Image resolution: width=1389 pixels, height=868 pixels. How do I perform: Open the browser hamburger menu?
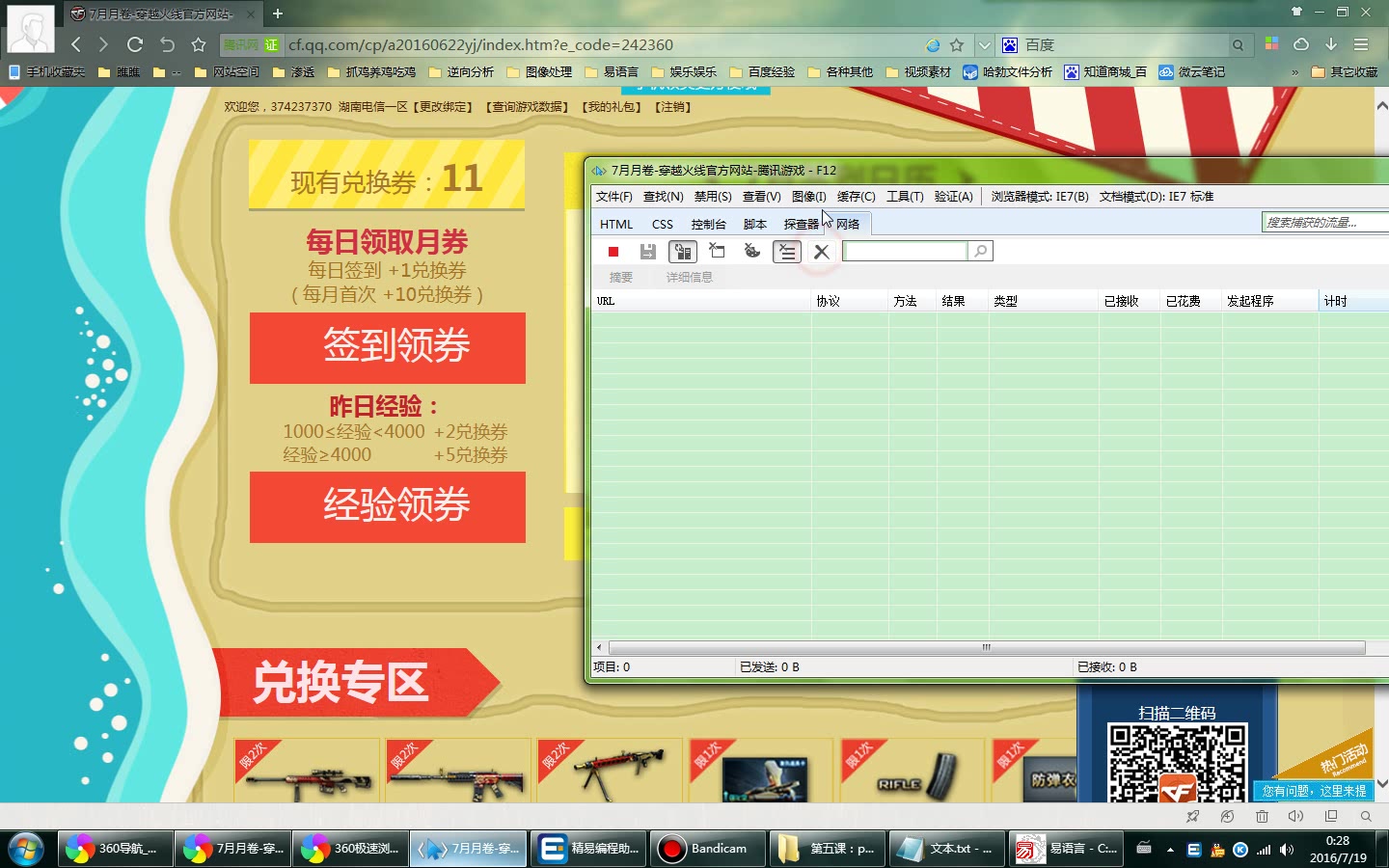tap(1361, 44)
